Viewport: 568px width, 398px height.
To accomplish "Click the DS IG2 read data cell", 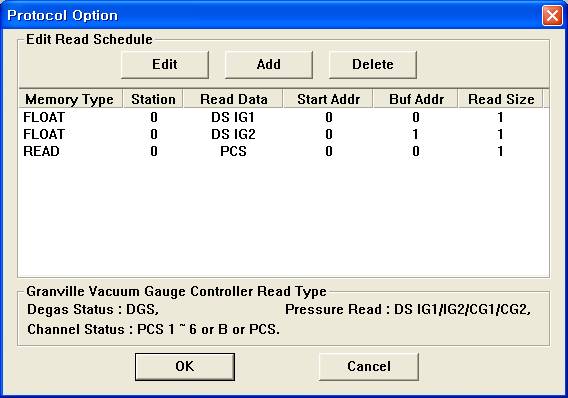I will coord(233,134).
